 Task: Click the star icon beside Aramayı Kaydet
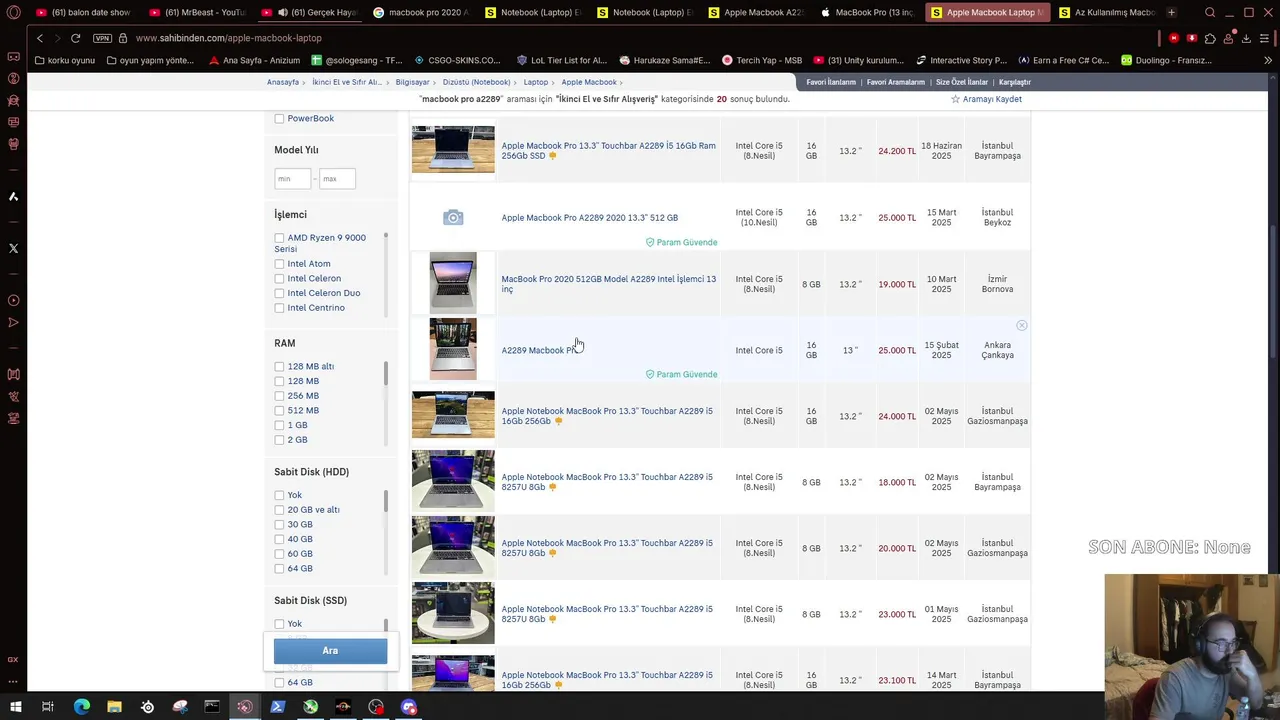955,99
